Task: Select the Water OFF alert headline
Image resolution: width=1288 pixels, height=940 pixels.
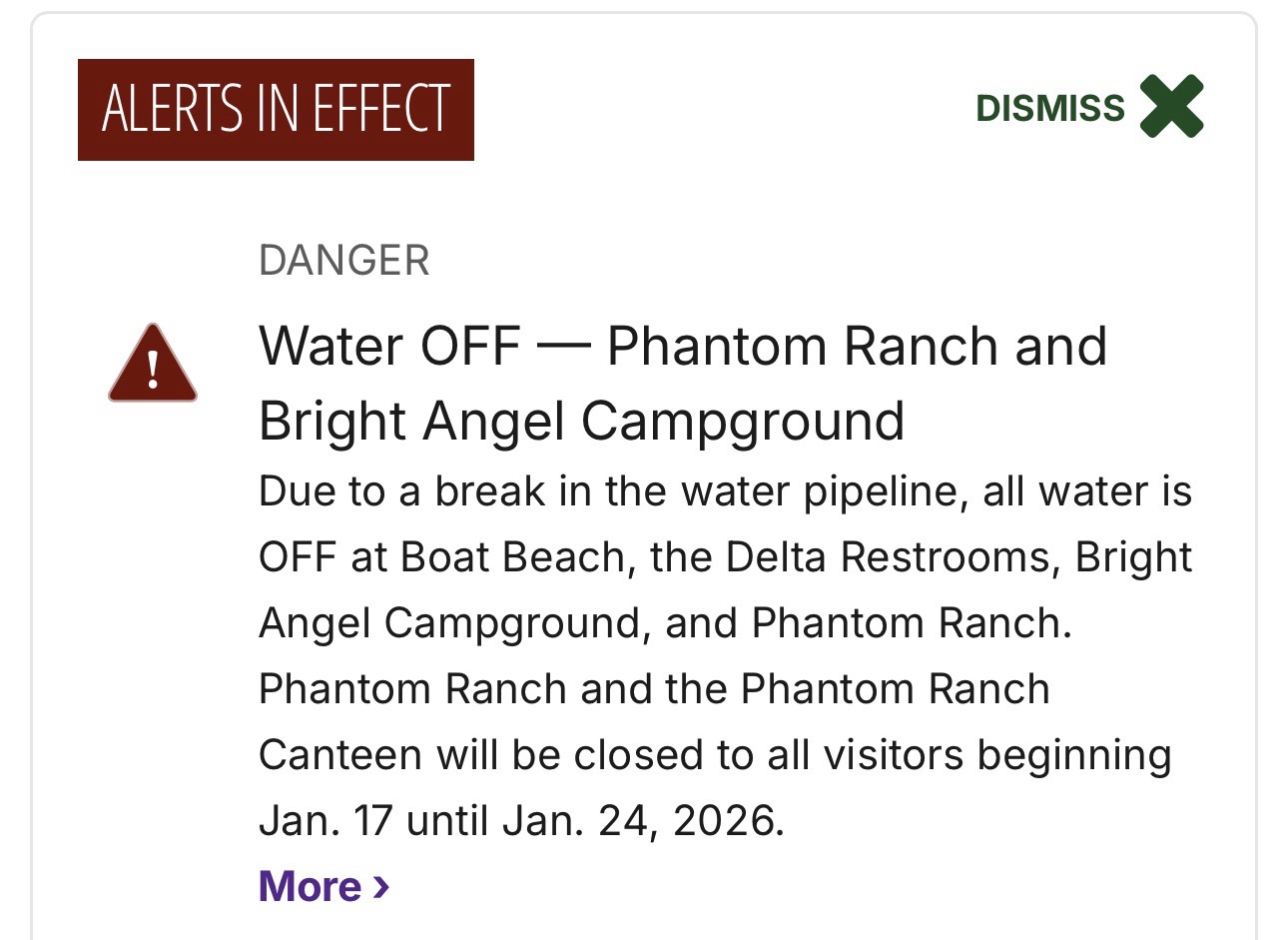Action: coord(684,347)
